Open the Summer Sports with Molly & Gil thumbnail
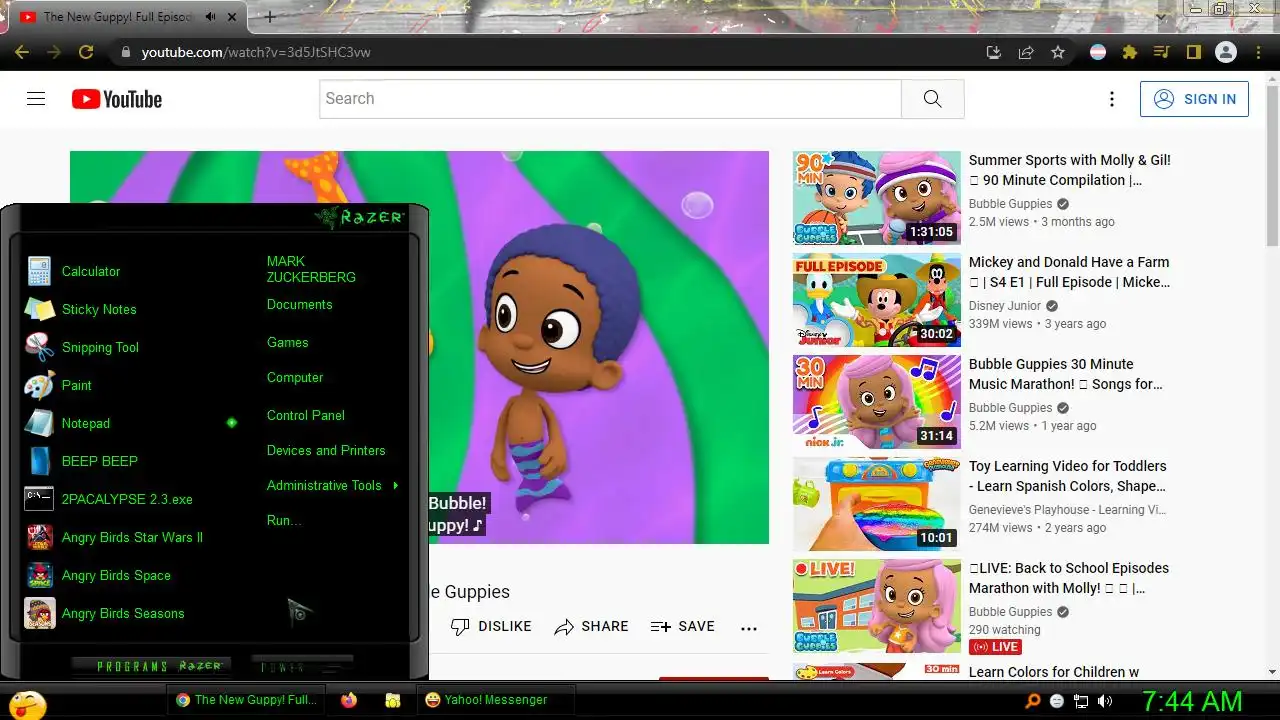Image resolution: width=1280 pixels, height=720 pixels. pyautogui.click(x=877, y=198)
